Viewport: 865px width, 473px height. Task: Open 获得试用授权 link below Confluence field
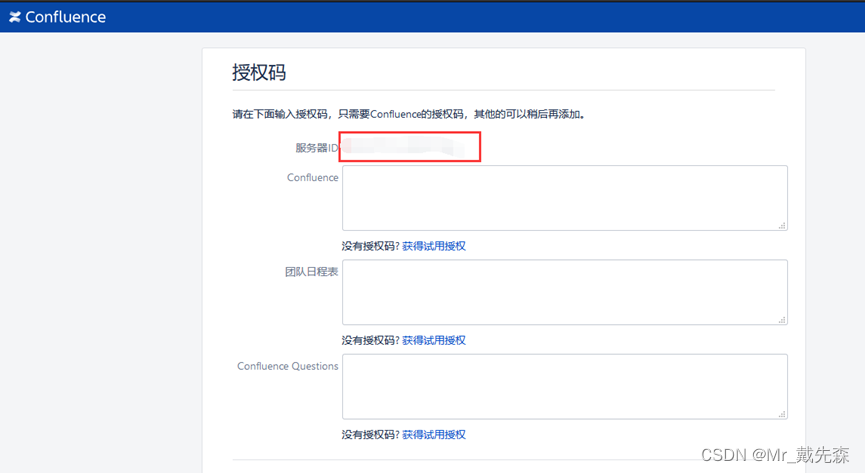click(x=434, y=246)
